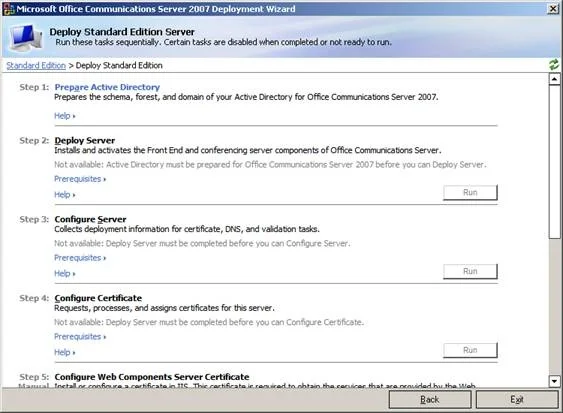Click 'Step 1:' label
Viewport: 563px width, 413px height.
point(34,87)
